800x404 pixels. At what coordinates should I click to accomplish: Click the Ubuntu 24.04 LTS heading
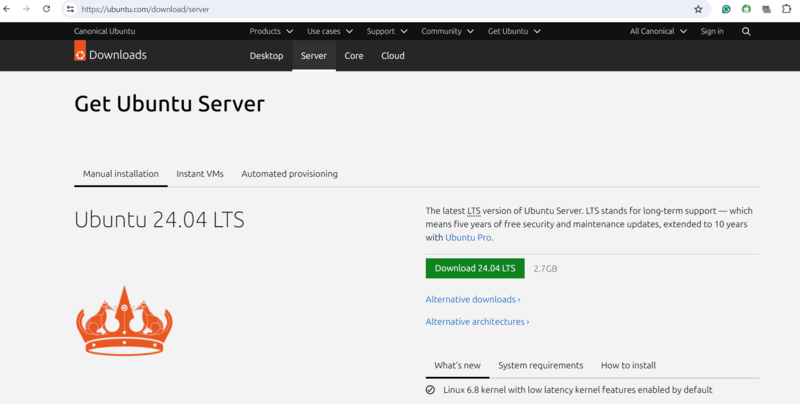[x=159, y=220]
